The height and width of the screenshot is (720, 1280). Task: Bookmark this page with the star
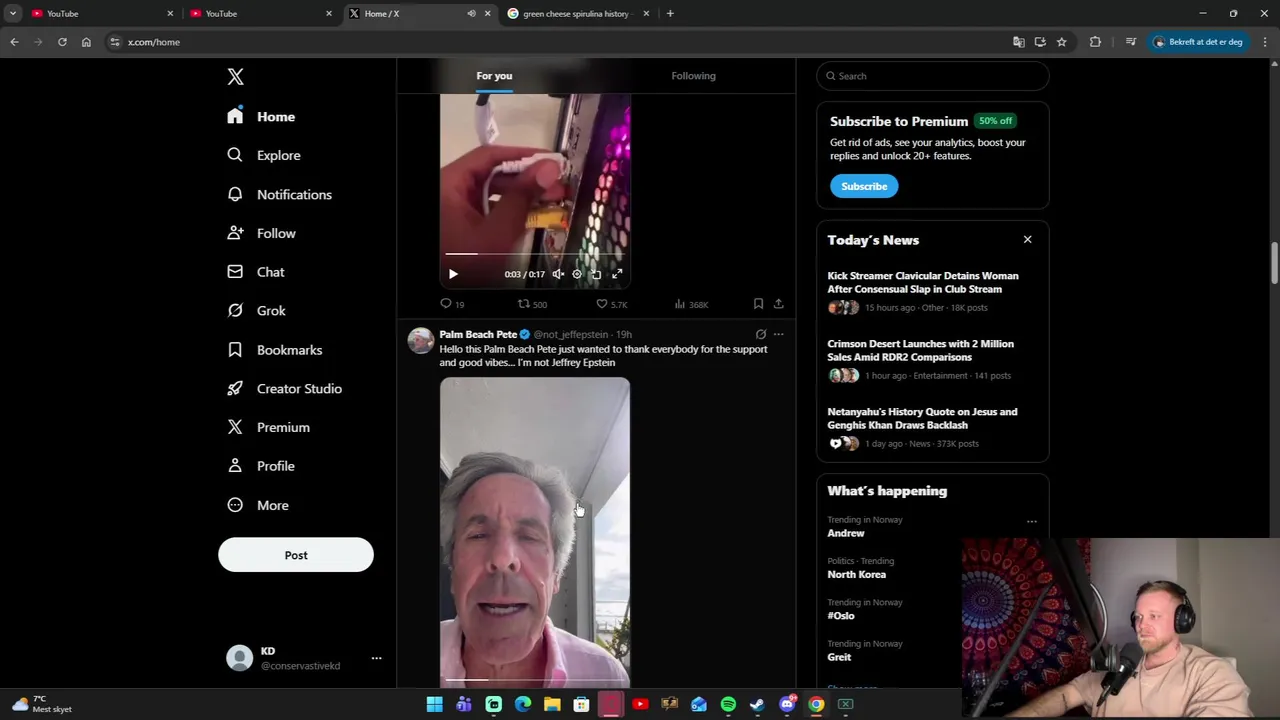click(1061, 42)
